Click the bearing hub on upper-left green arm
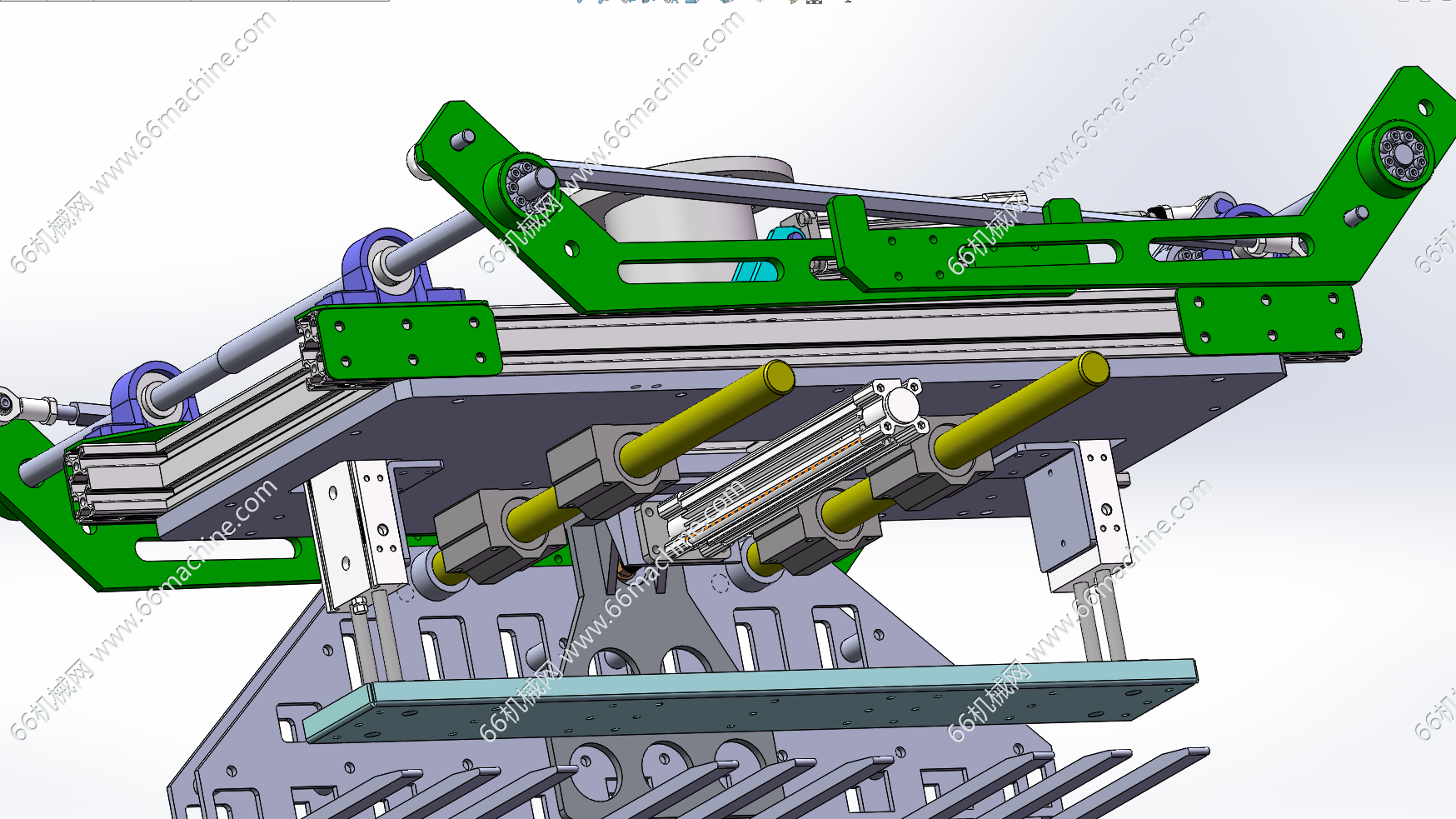 526,183
